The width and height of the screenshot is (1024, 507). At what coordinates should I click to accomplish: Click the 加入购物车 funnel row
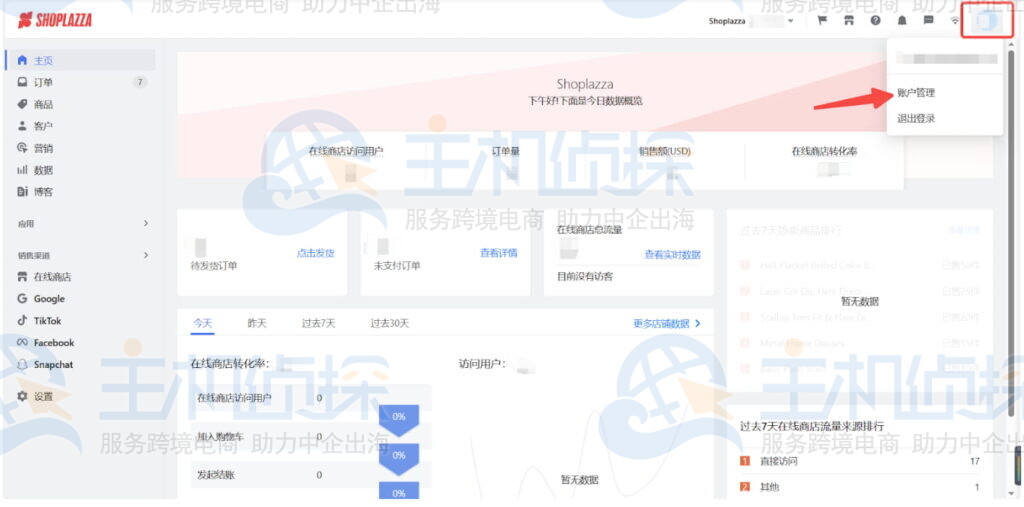[312, 436]
